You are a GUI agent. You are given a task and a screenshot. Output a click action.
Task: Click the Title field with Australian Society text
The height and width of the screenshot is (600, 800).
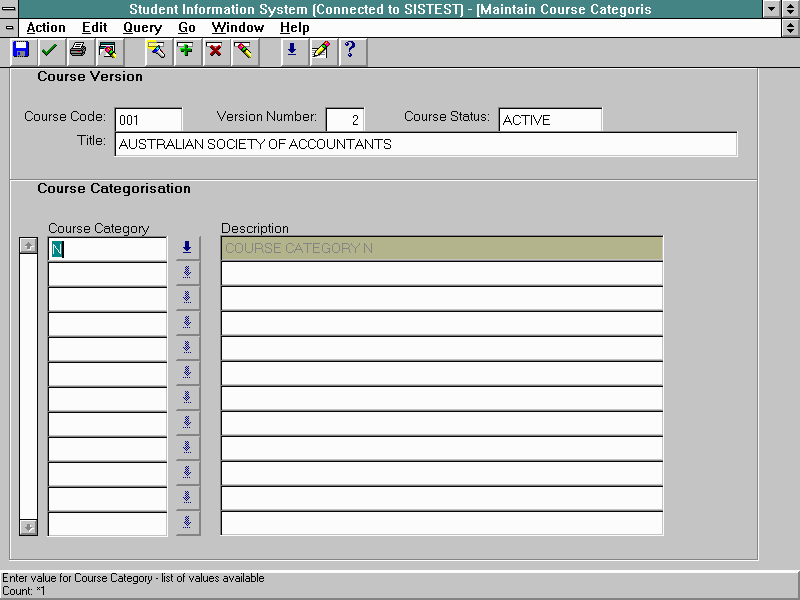coord(425,145)
